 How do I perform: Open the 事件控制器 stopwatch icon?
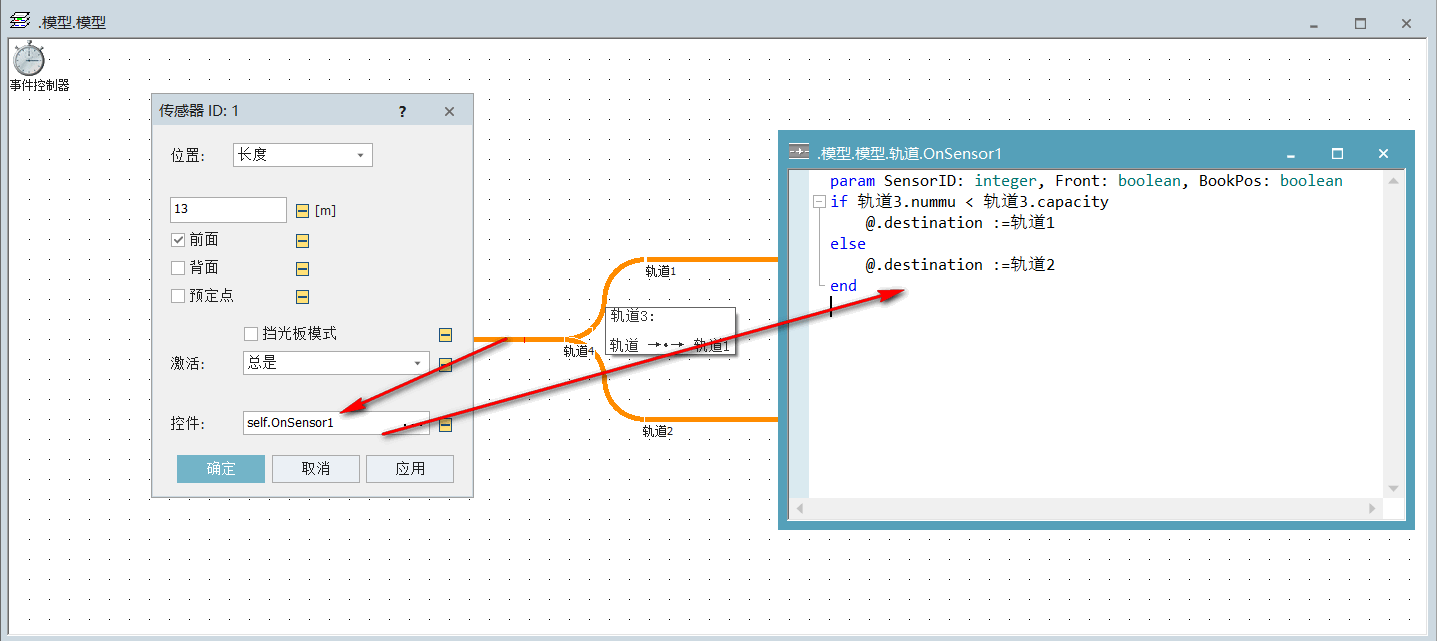click(x=29, y=59)
